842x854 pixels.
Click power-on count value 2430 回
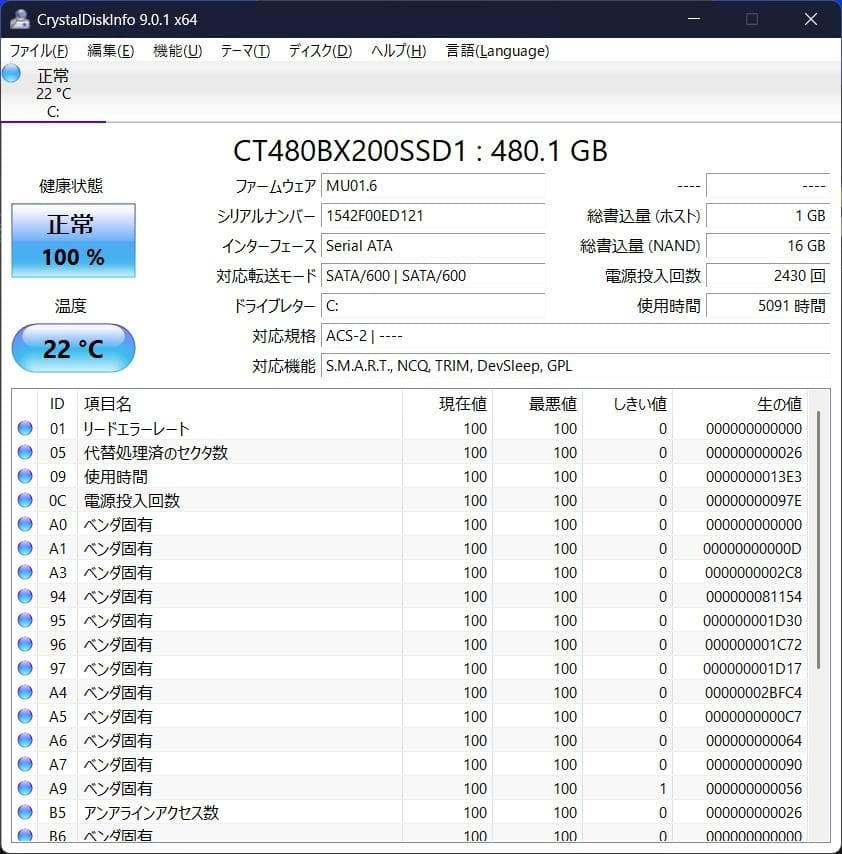click(768, 276)
